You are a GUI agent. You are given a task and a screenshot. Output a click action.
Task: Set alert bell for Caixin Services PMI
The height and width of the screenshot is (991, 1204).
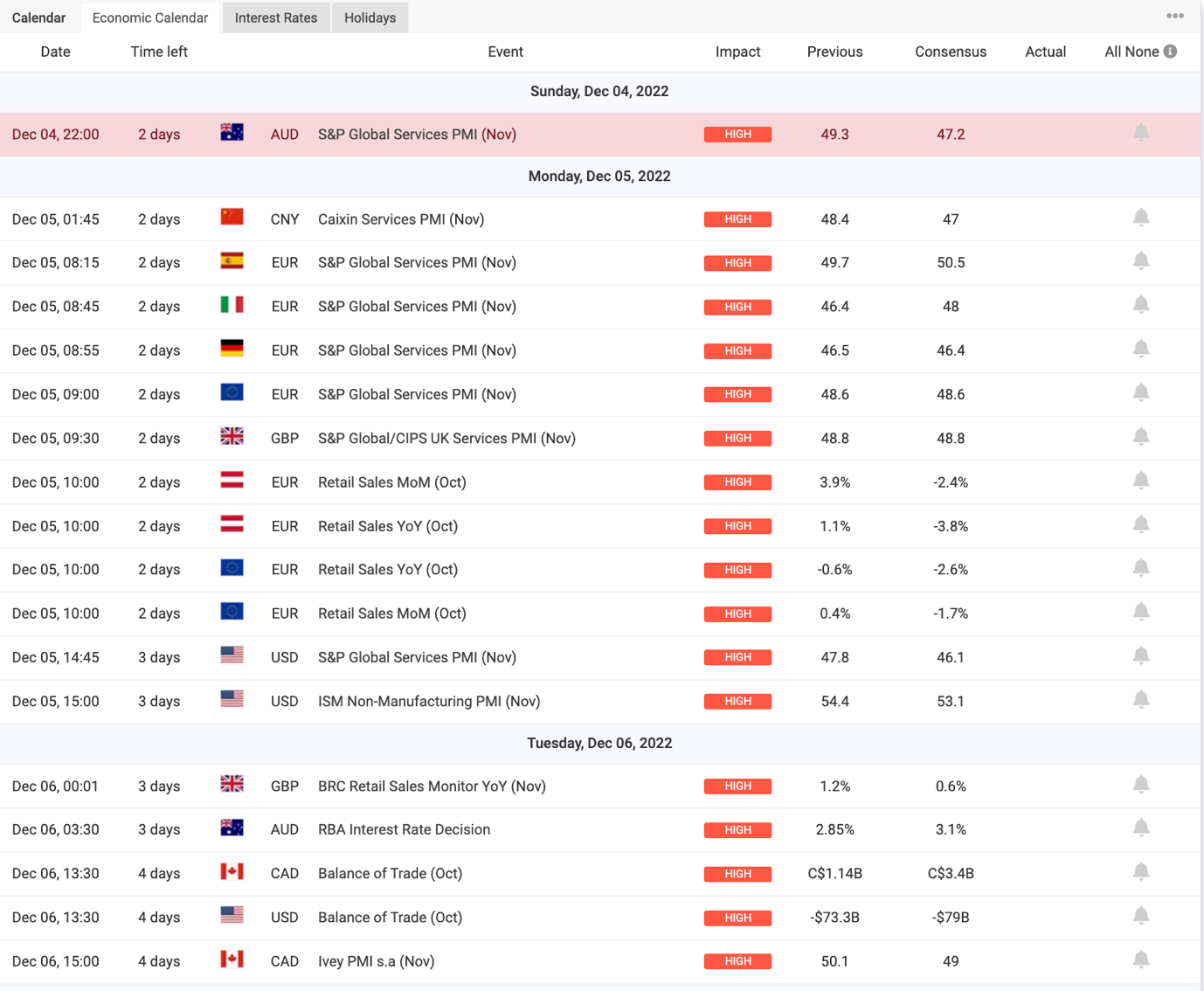(1141, 218)
